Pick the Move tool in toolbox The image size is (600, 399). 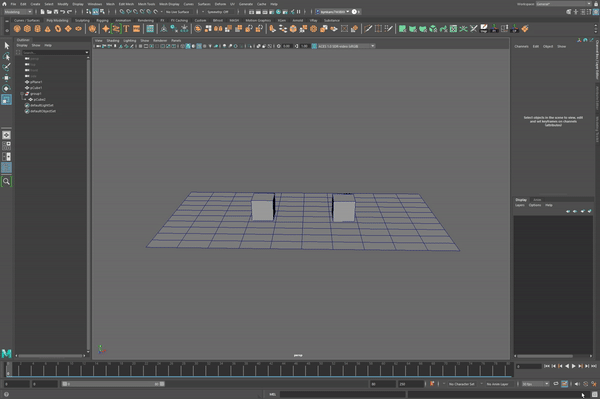pos(7,78)
